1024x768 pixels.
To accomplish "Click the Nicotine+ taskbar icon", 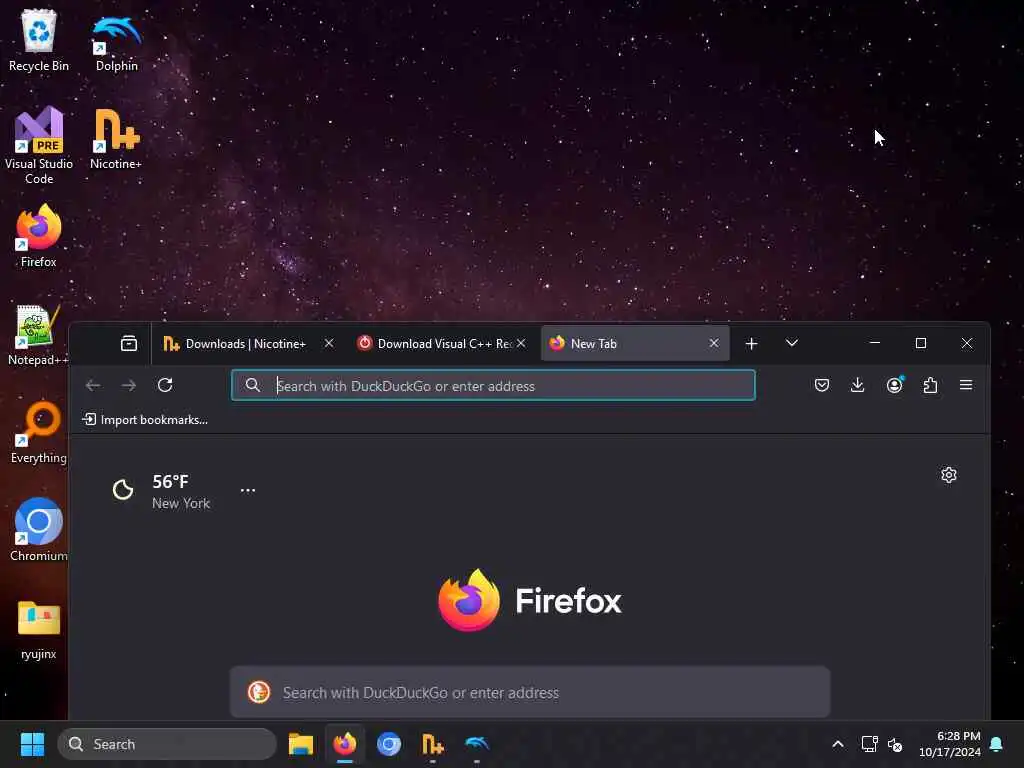I will [432, 744].
